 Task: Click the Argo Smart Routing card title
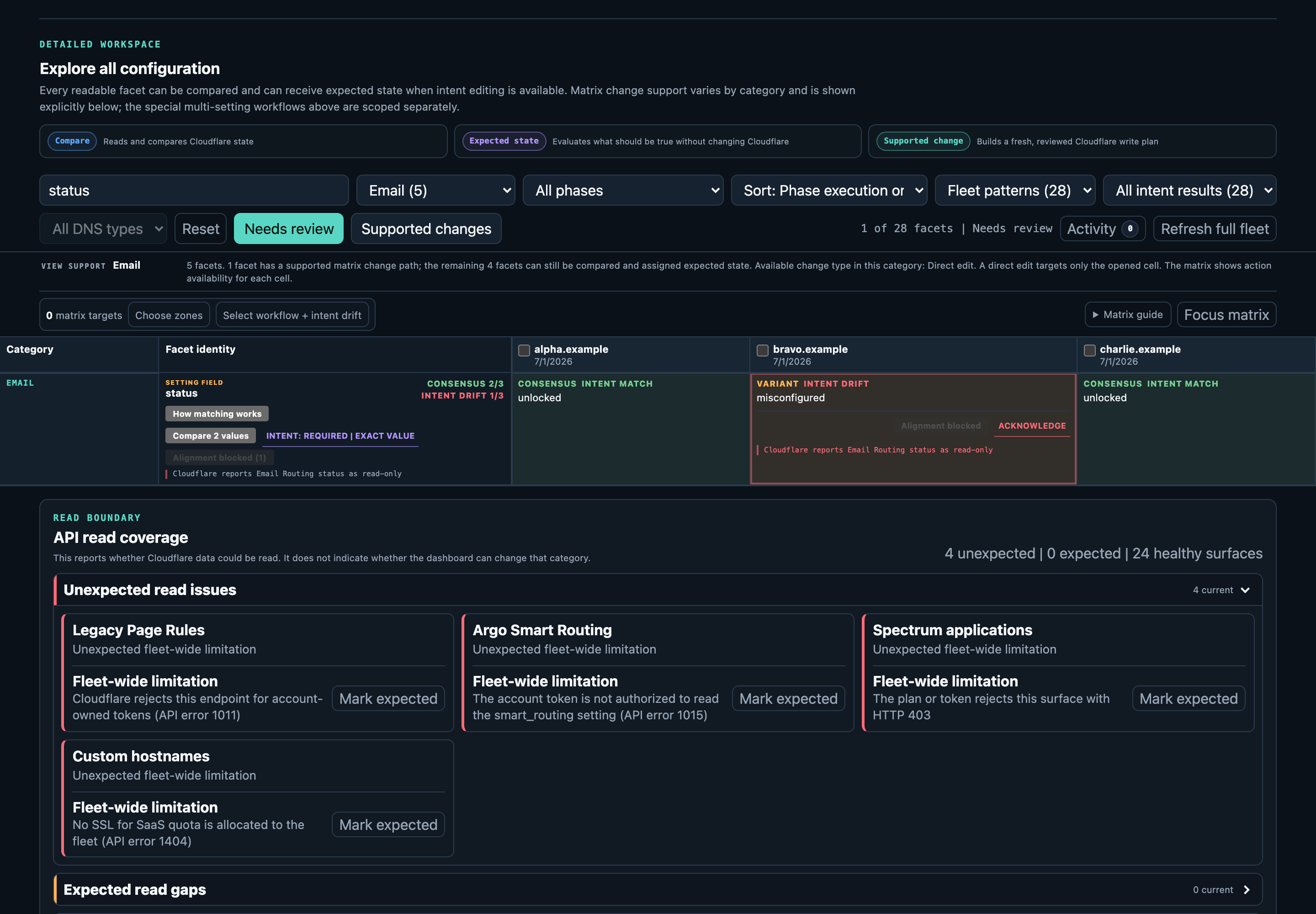pos(542,630)
